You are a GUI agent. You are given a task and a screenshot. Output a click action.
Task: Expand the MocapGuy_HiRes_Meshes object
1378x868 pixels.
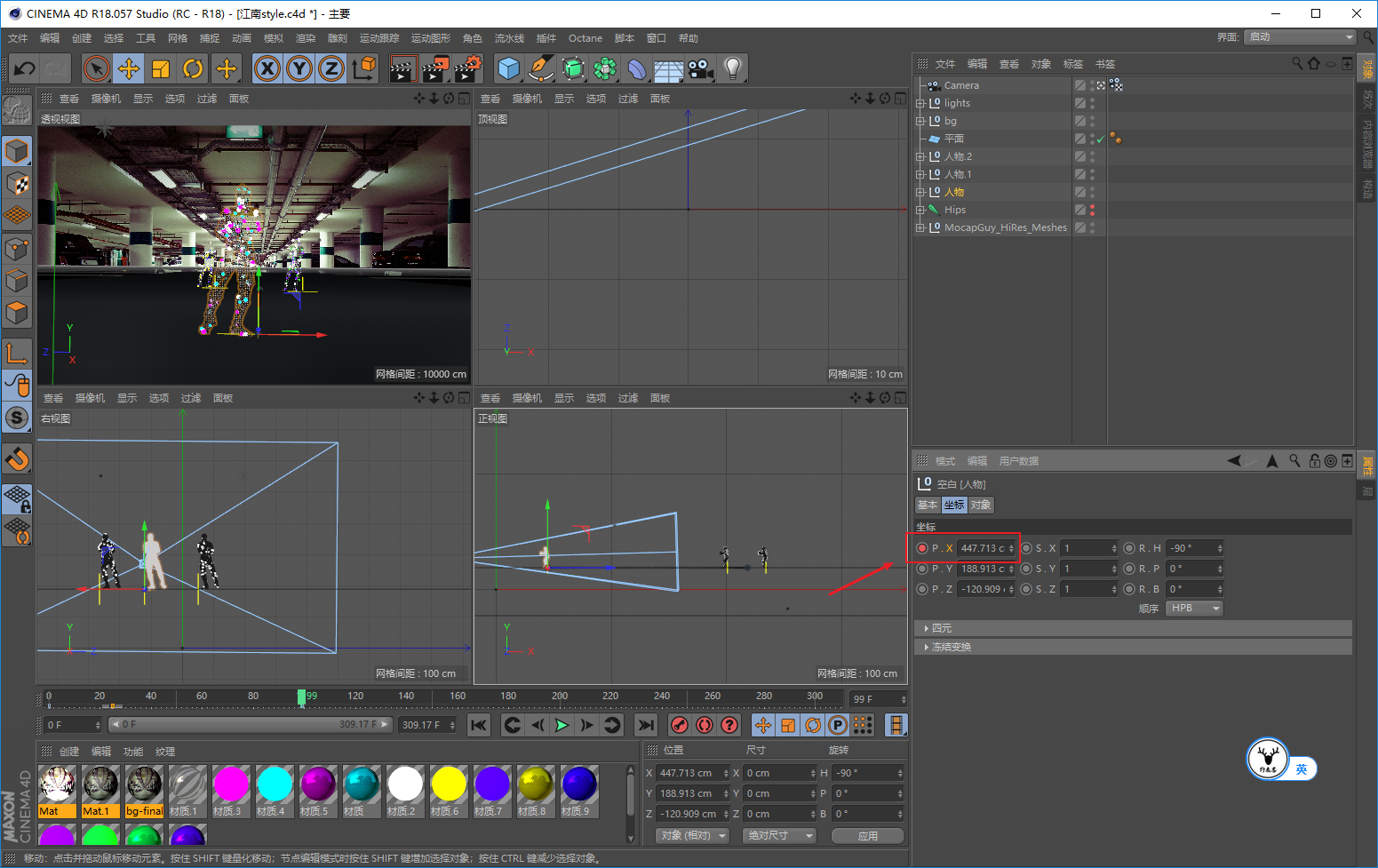pos(920,227)
